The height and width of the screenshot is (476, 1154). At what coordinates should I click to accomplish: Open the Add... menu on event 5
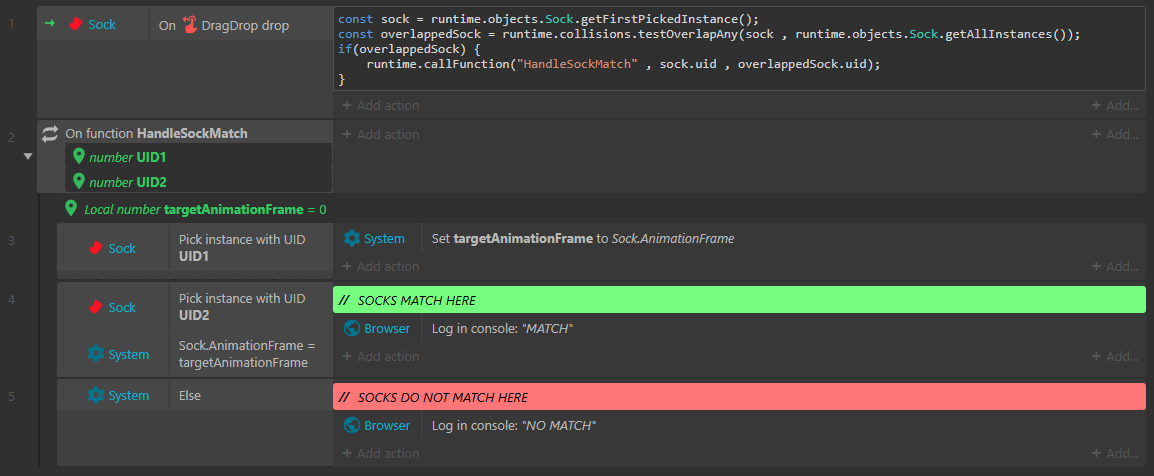click(x=1115, y=453)
